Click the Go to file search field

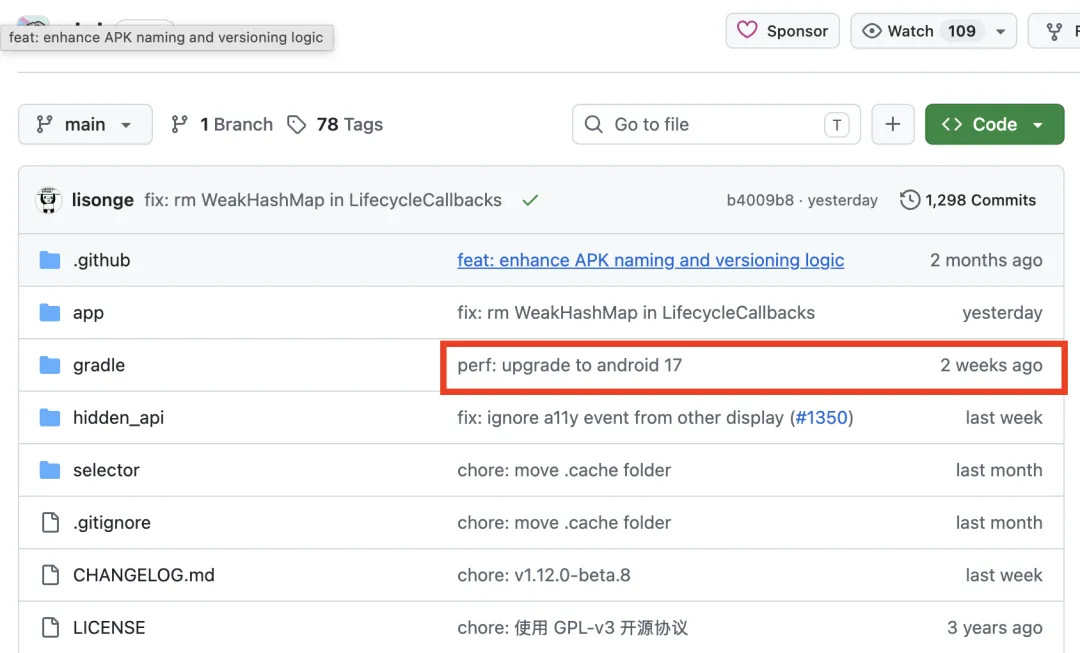tap(716, 124)
